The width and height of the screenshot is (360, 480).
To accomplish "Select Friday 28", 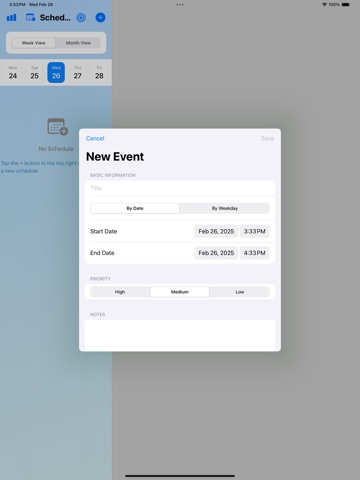I will pos(99,73).
